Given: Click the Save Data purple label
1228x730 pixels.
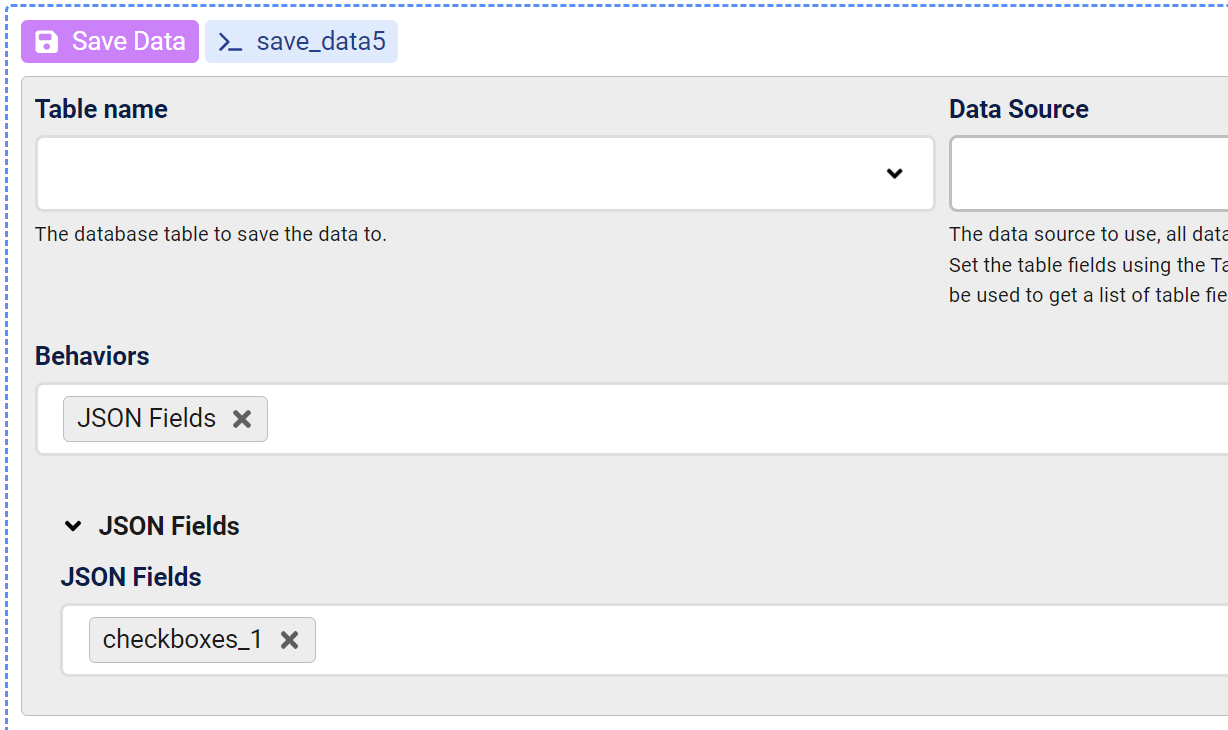Looking at the screenshot, I should [x=128, y=42].
